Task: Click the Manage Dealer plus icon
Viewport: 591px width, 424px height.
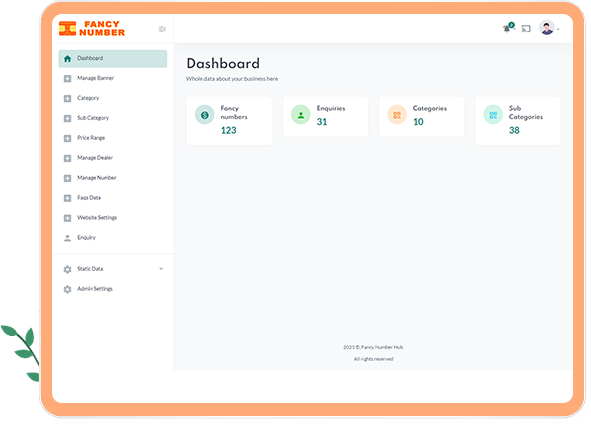Action: point(67,158)
